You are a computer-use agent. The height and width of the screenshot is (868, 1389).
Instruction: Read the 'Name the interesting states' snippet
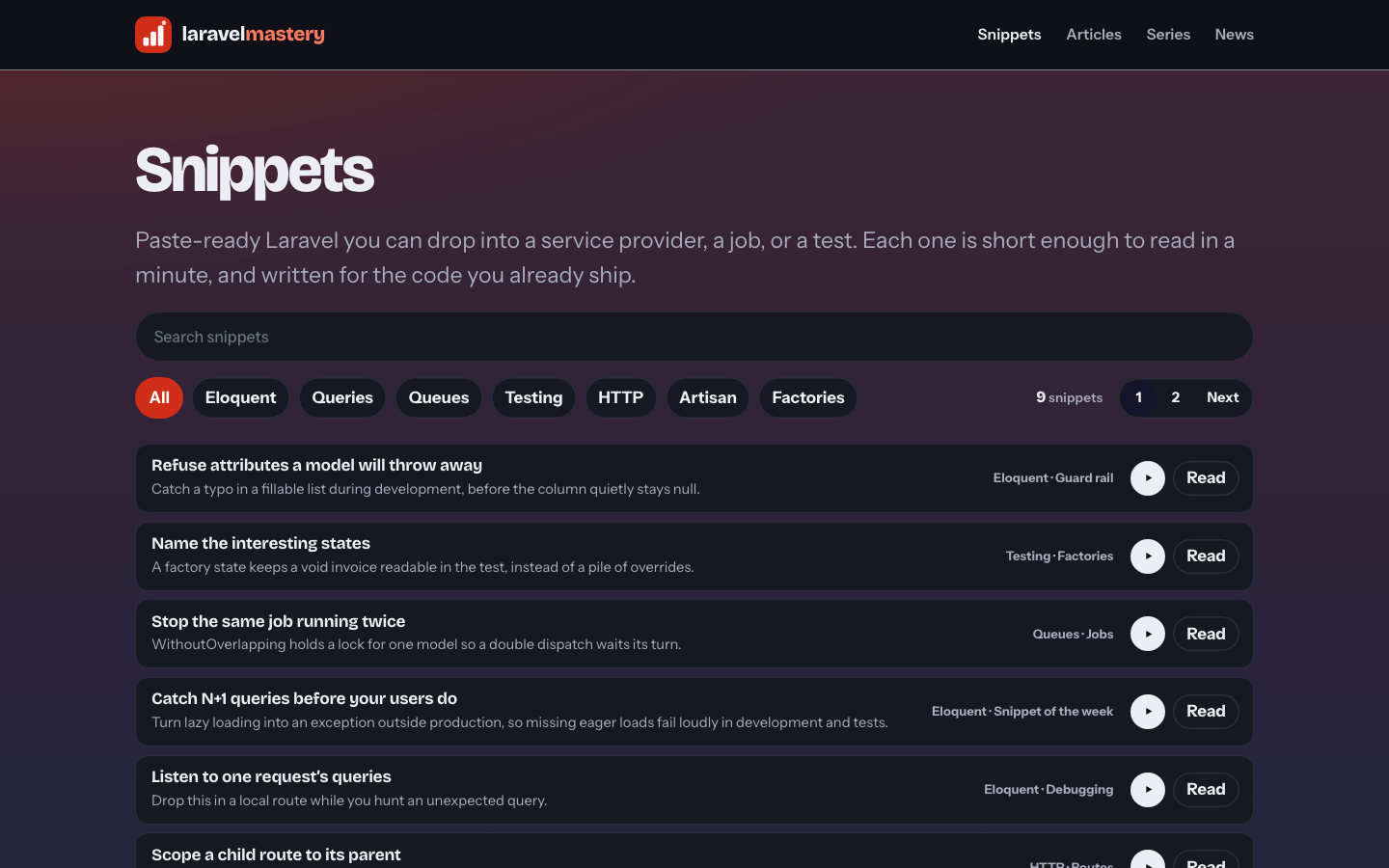1206,556
